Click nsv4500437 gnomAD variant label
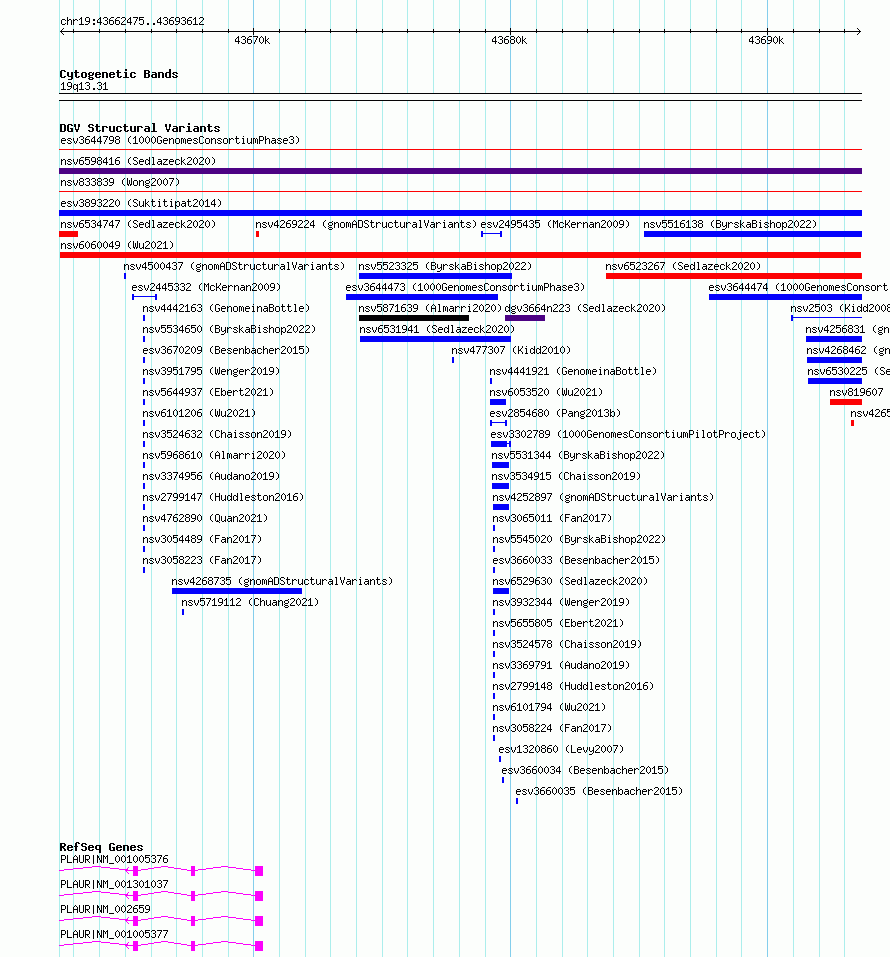This screenshot has width=890, height=957. coord(234,267)
